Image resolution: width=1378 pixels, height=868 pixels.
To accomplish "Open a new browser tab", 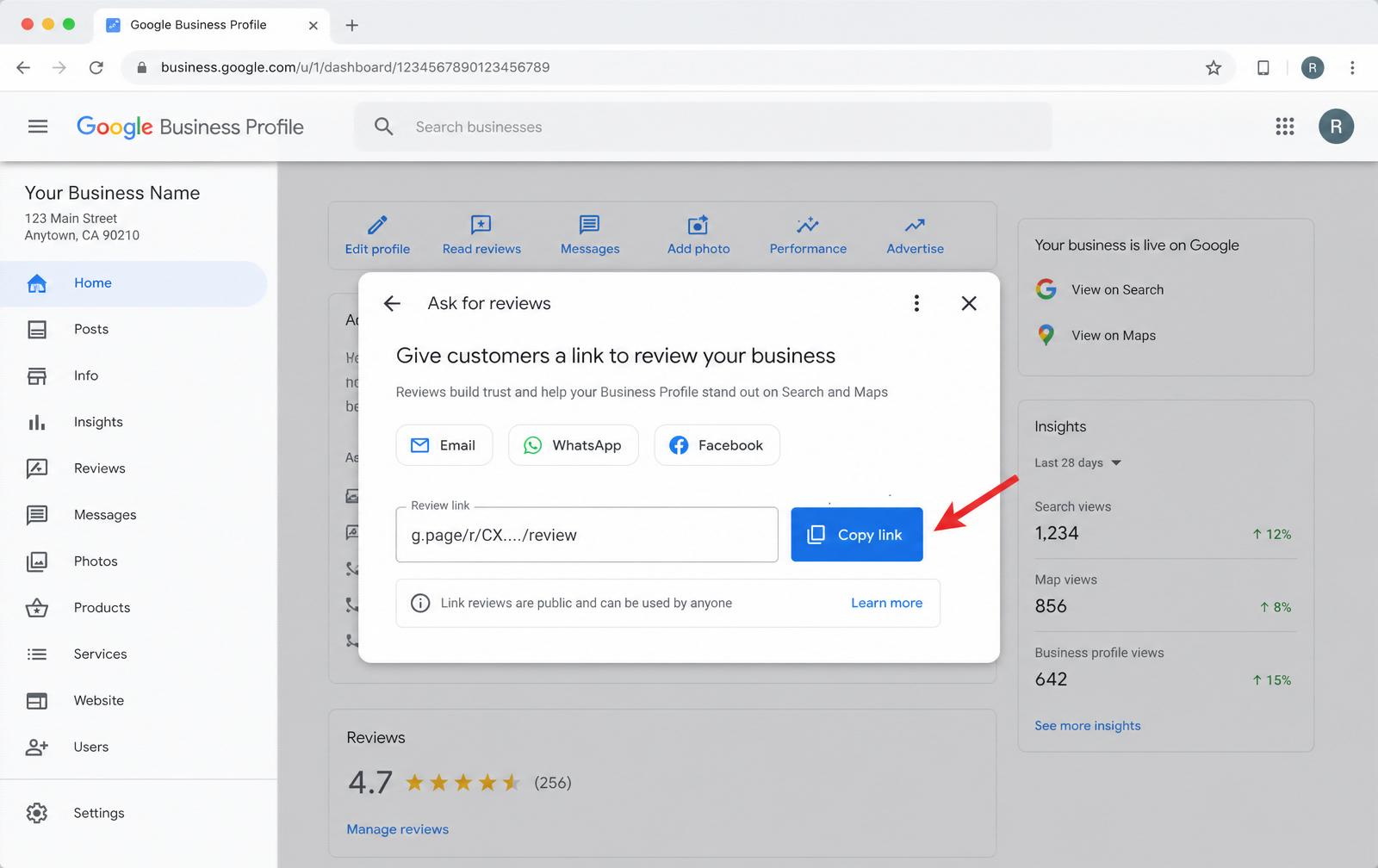I will [x=351, y=25].
